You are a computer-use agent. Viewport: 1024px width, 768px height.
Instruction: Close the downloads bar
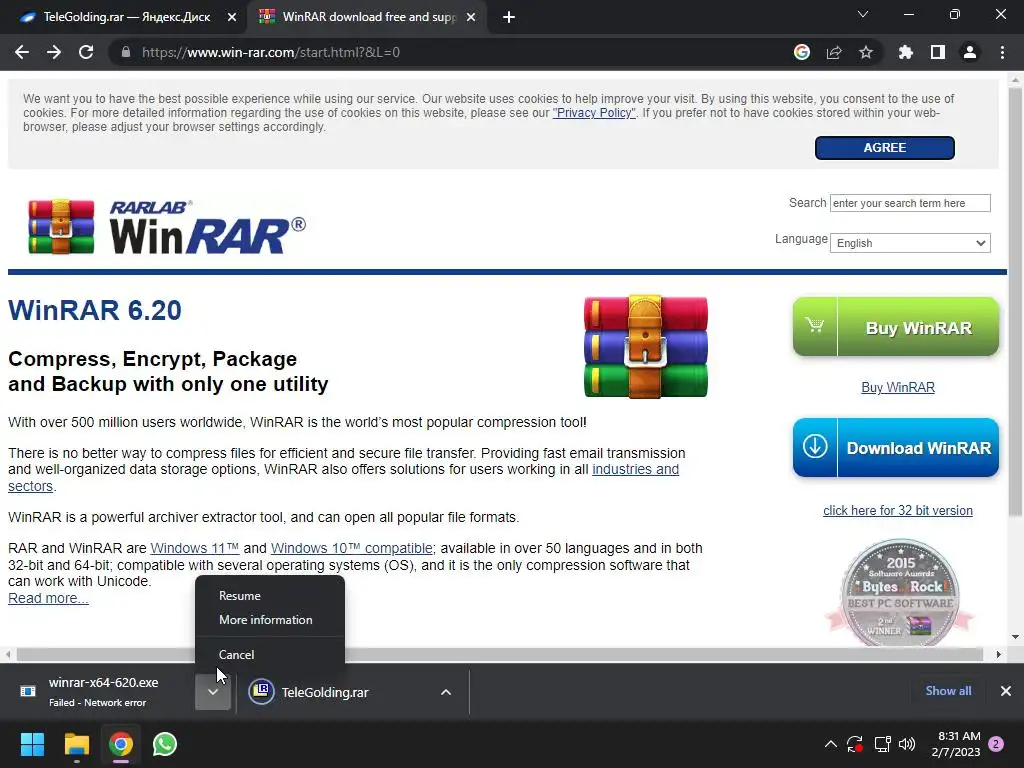coord(1006,691)
